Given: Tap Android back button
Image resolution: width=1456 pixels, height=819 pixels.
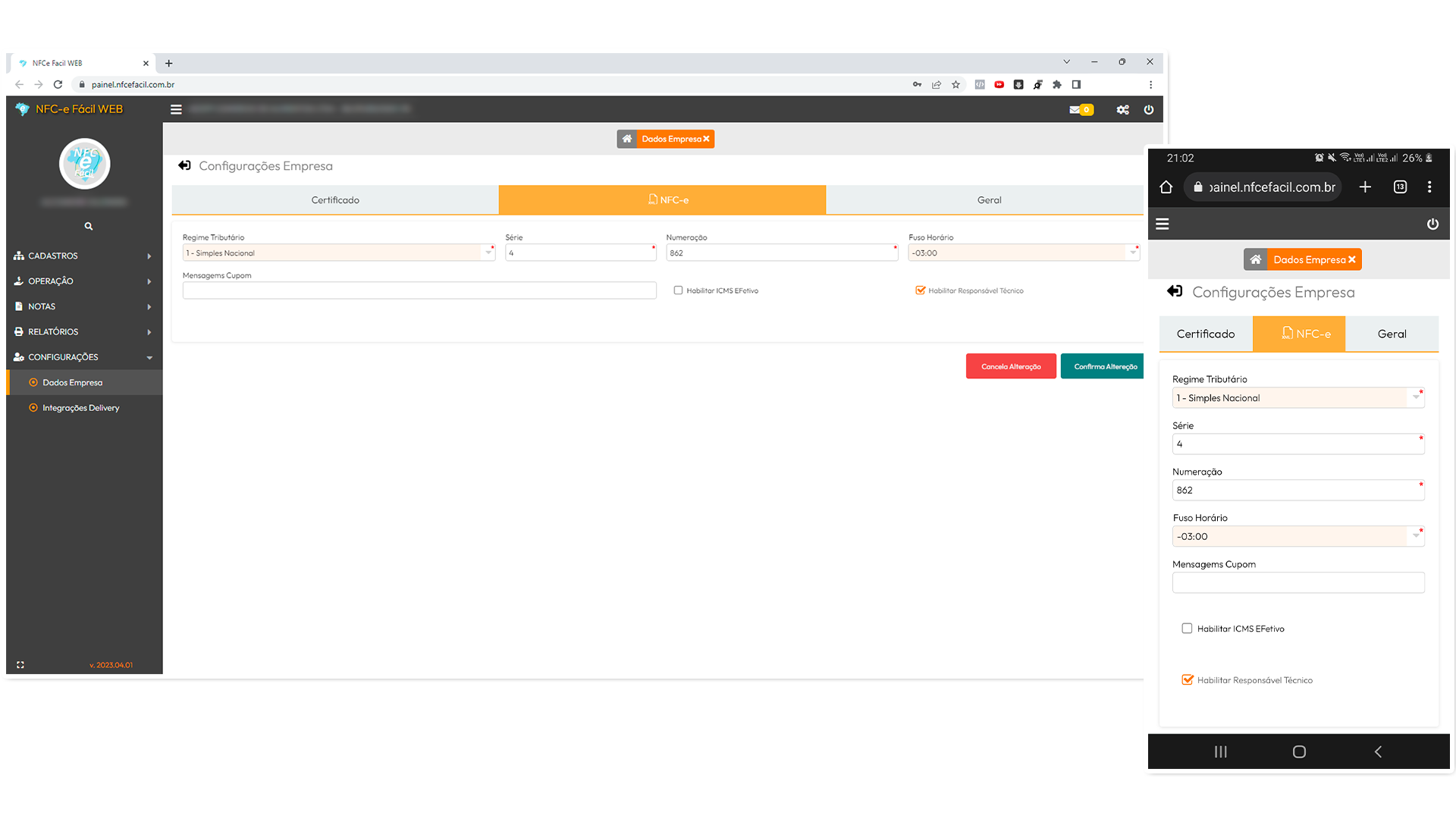Looking at the screenshot, I should 1378,752.
